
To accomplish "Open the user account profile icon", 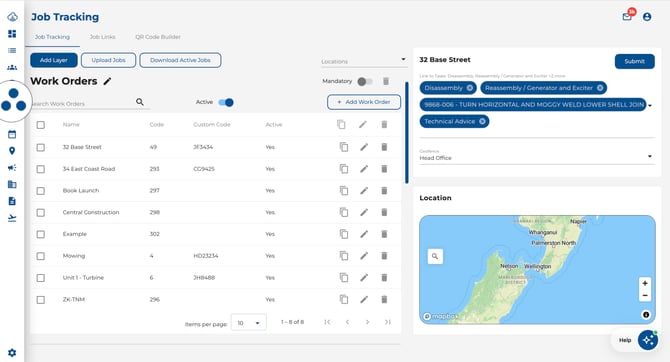I will point(647,17).
